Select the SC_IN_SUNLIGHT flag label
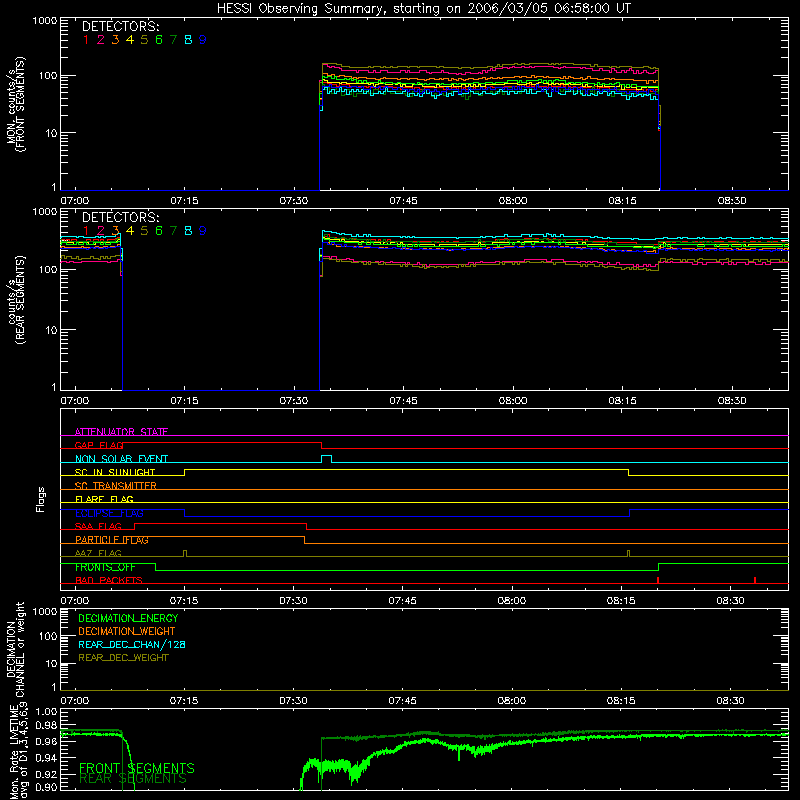Viewport: 800px width, 800px height. pos(115,472)
